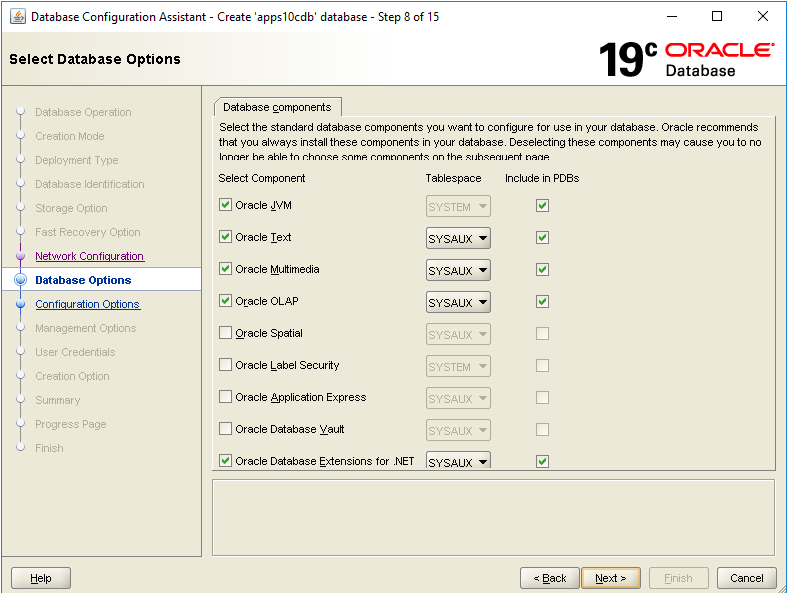The height and width of the screenshot is (593, 787).
Task: Toggle Include in PDBs for Oracle Multimedia
Action: coord(542,270)
